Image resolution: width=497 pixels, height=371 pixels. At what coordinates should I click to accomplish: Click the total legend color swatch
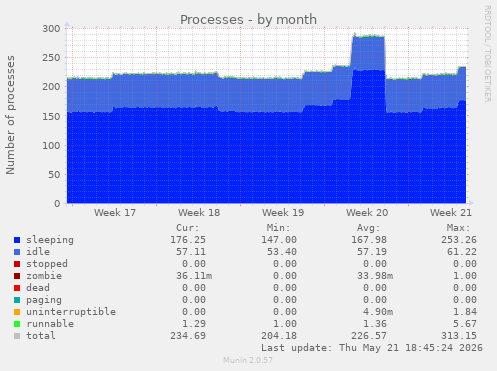pos(17,336)
